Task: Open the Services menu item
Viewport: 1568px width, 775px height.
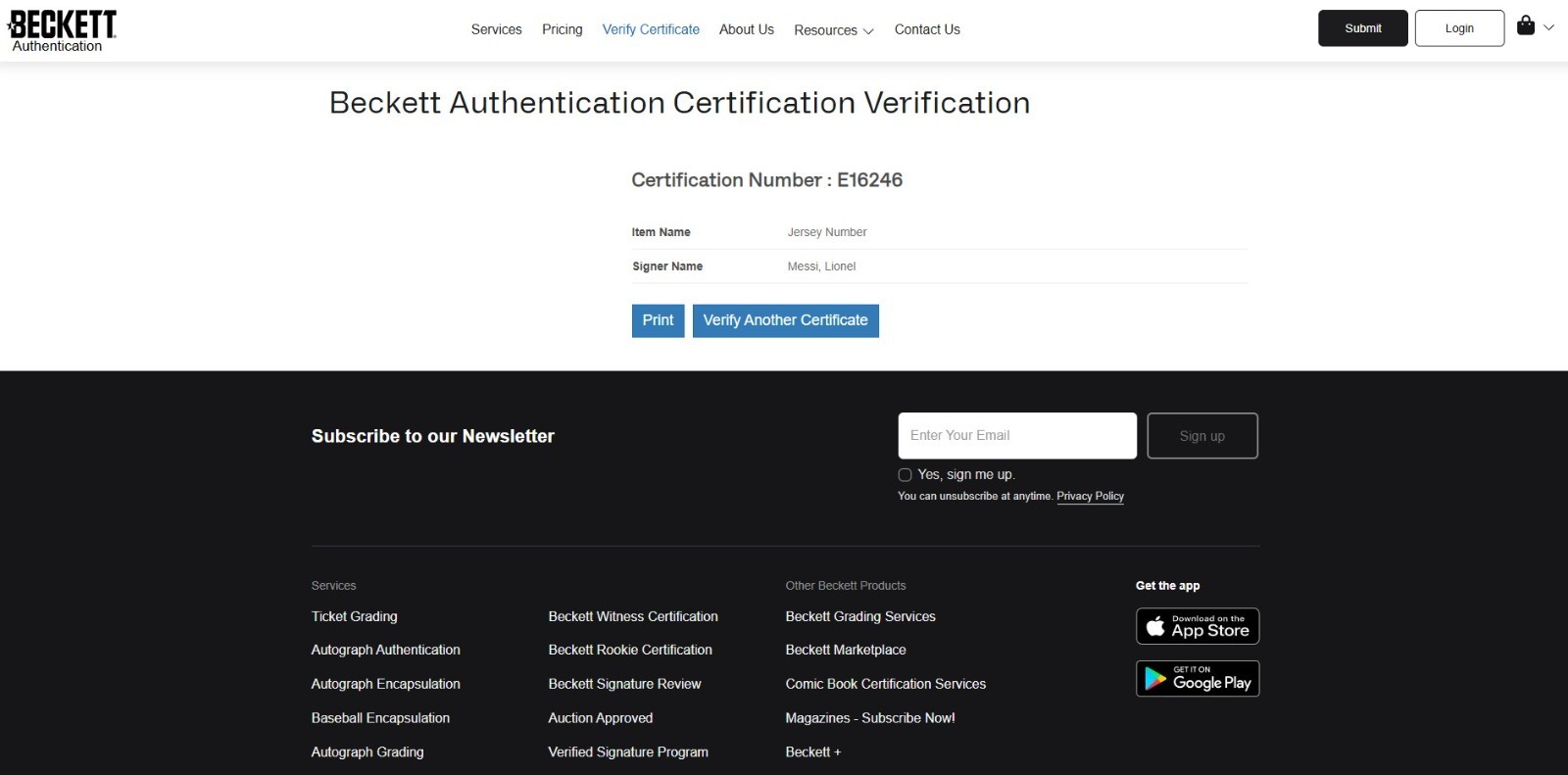Action: point(496,29)
